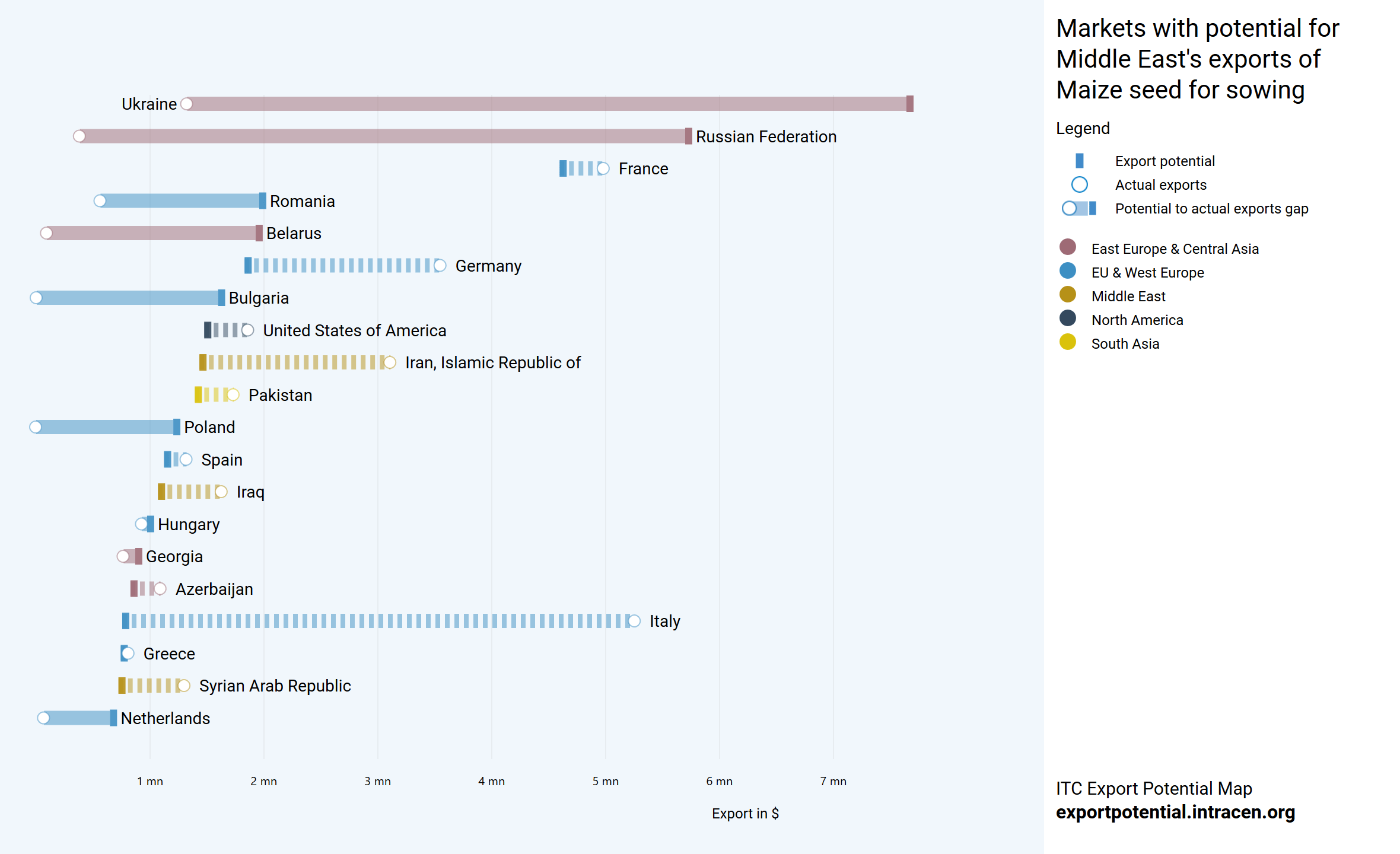Click the Syrian Arab Republic label
Image resolution: width=1400 pixels, height=854 pixels.
275,686
